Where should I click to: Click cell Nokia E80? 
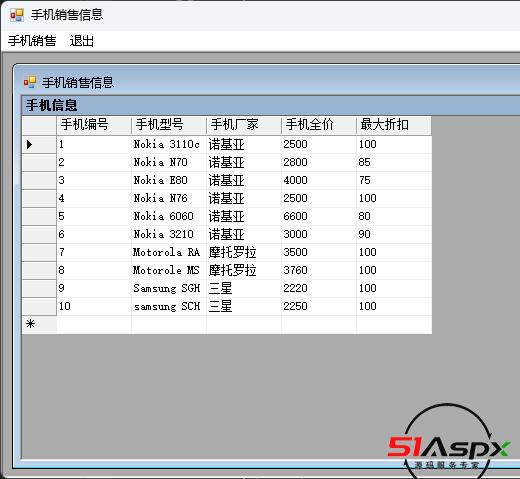(169, 180)
